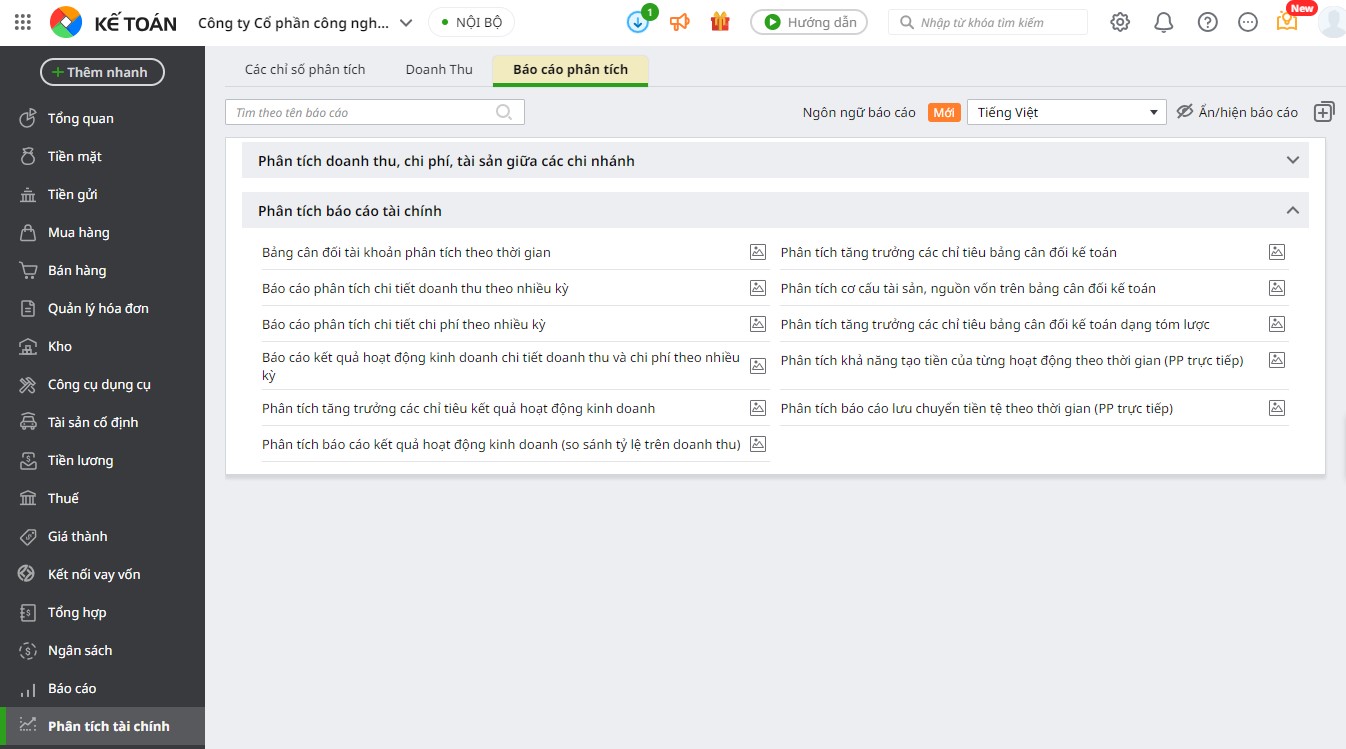This screenshot has height=749, width=1346.
Task: Click the magnifier icon in report search
Action: click(x=504, y=112)
